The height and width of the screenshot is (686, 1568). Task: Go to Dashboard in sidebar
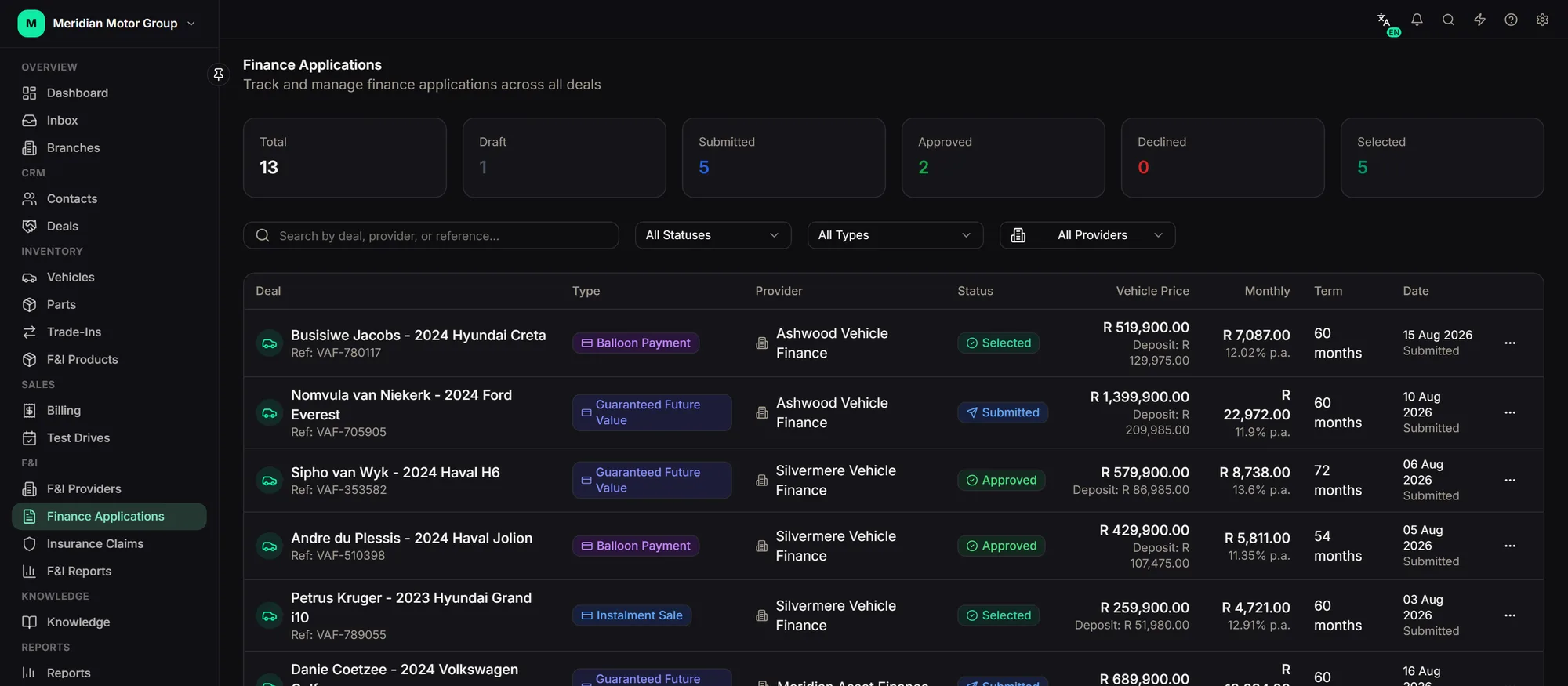(109, 93)
